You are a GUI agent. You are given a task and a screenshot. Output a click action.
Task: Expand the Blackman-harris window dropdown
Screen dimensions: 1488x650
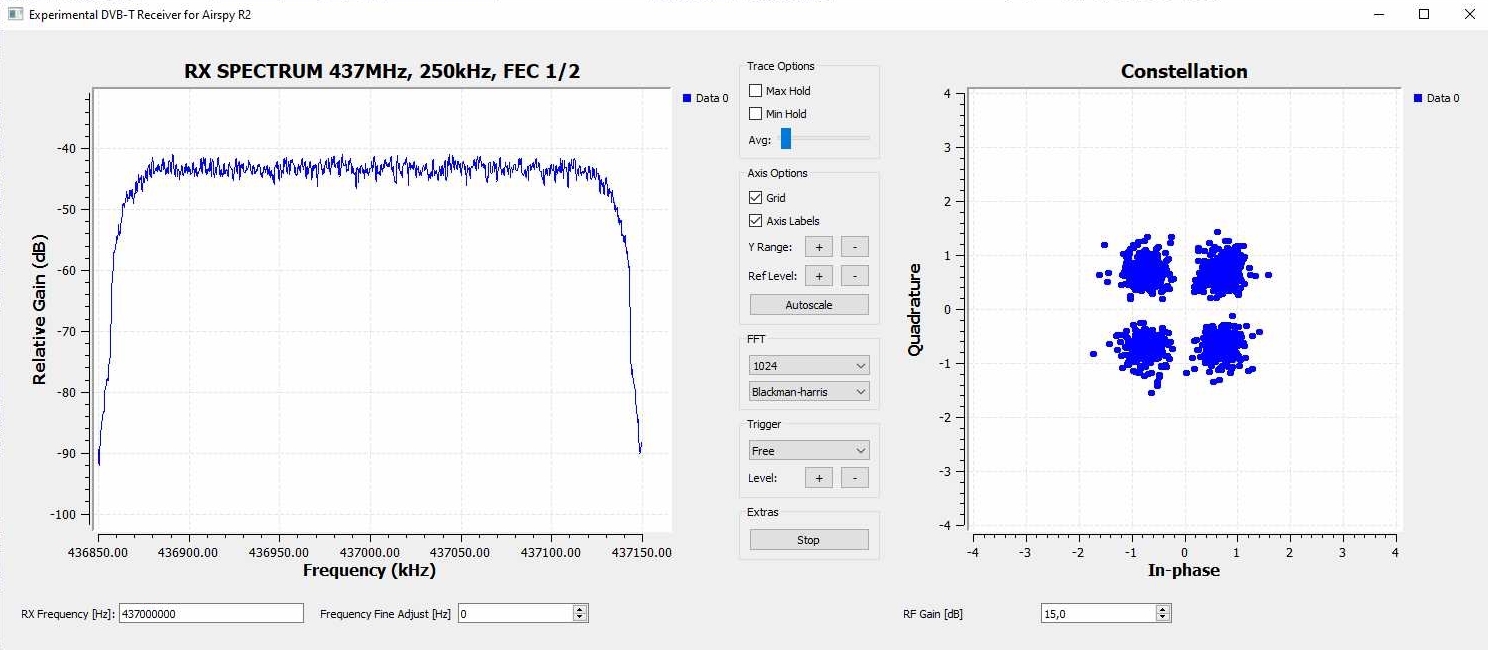pyautogui.click(x=809, y=392)
